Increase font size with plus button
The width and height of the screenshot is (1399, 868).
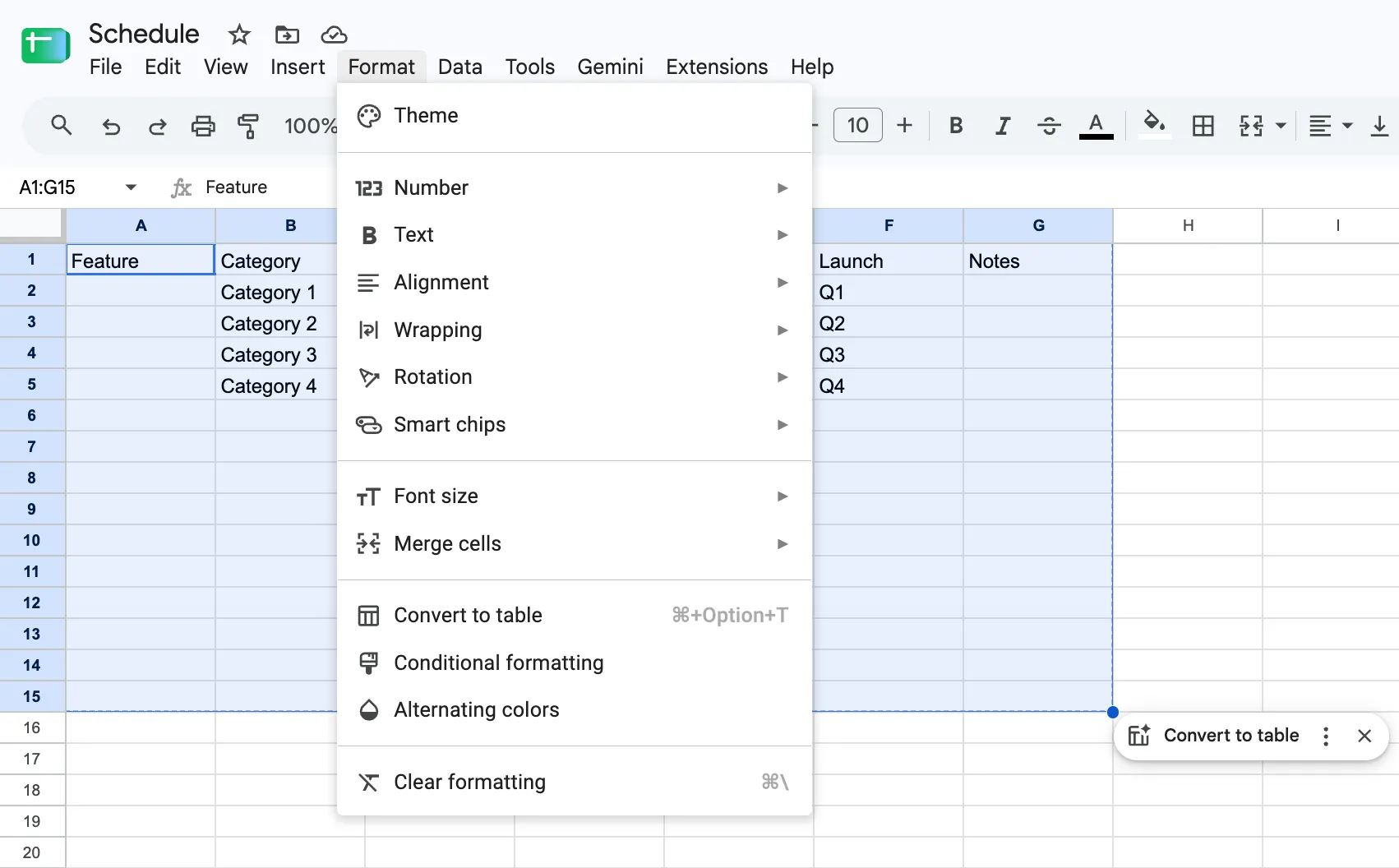(904, 125)
